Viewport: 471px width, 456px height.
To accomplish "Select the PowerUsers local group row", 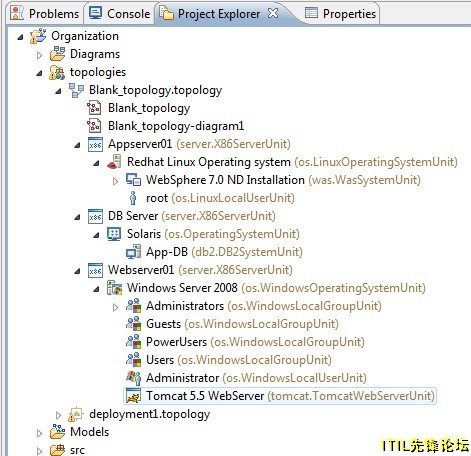I will click(x=255, y=342).
